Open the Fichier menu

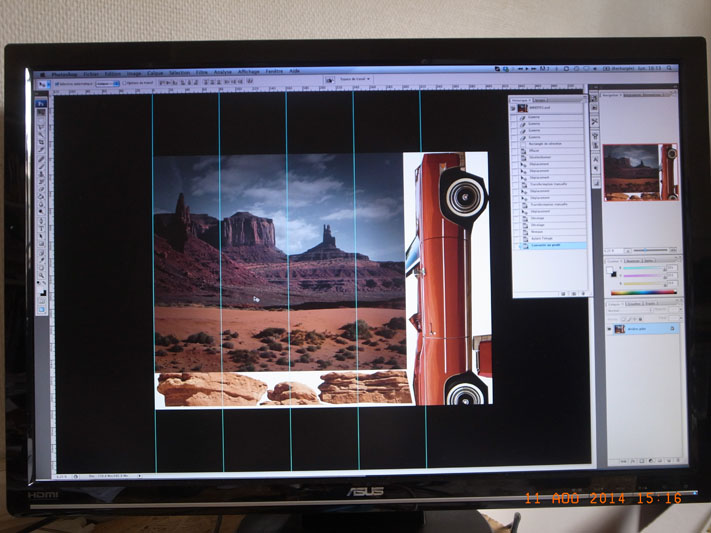tap(91, 73)
